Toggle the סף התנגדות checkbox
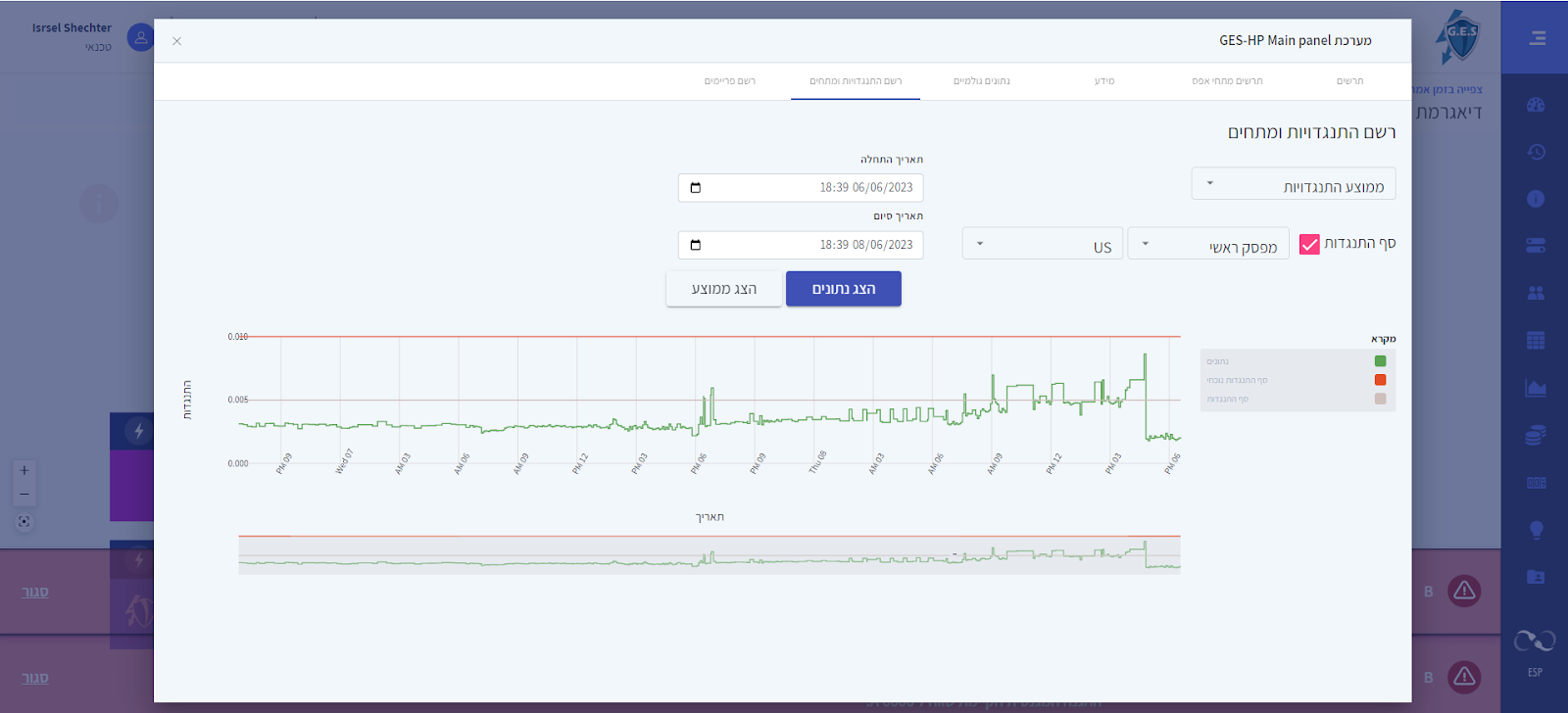Image resolution: width=1568 pixels, height=713 pixels. 1309,244
